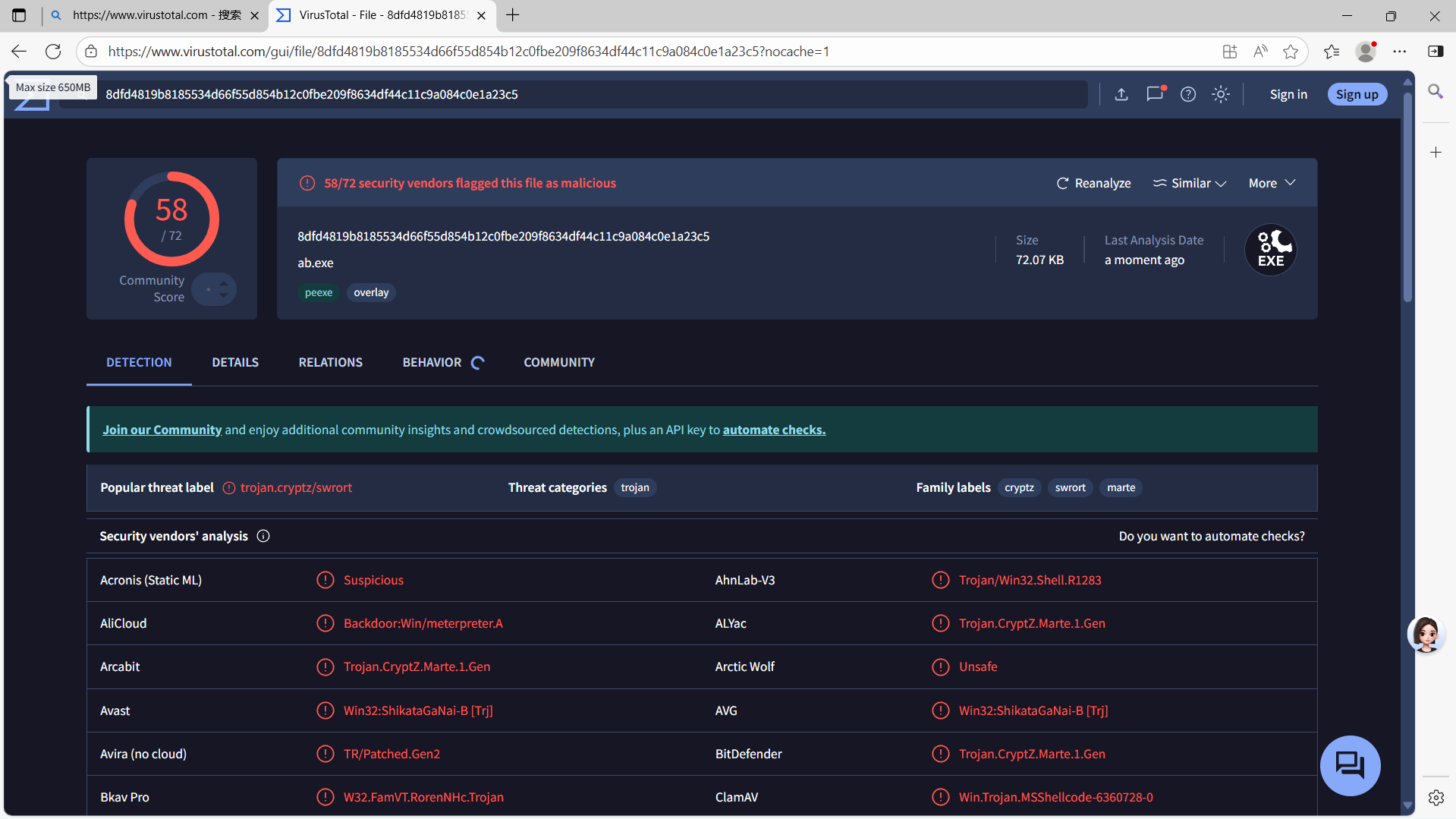Open the More dropdown menu
Image resolution: width=1456 pixels, height=819 pixels.
(x=1272, y=183)
